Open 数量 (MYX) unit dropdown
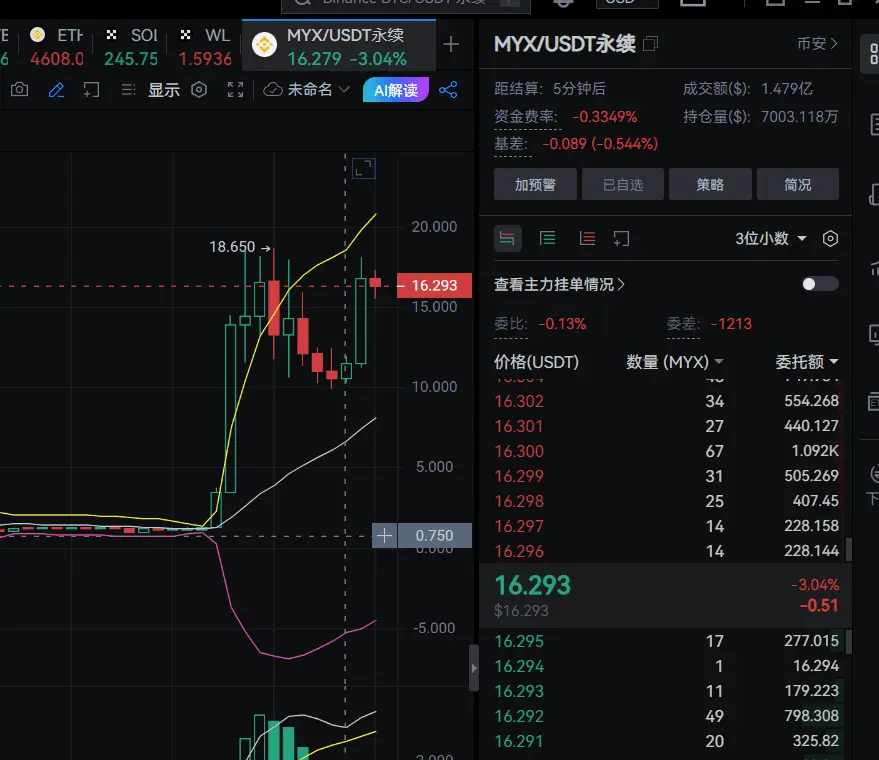Viewport: 879px width, 760px height. [674, 362]
